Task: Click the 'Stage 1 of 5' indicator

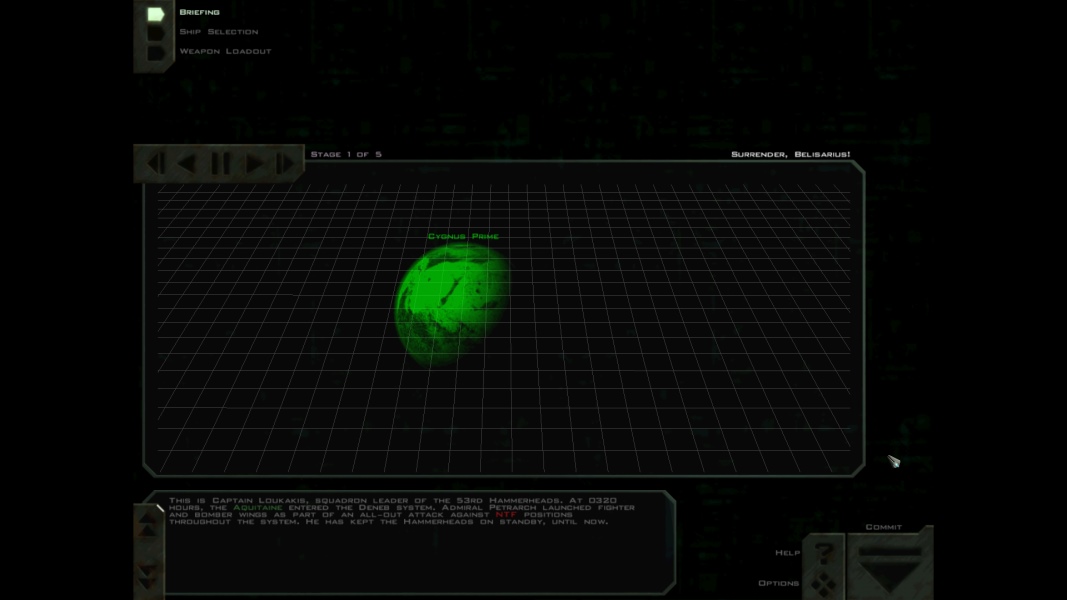Action: 346,154
